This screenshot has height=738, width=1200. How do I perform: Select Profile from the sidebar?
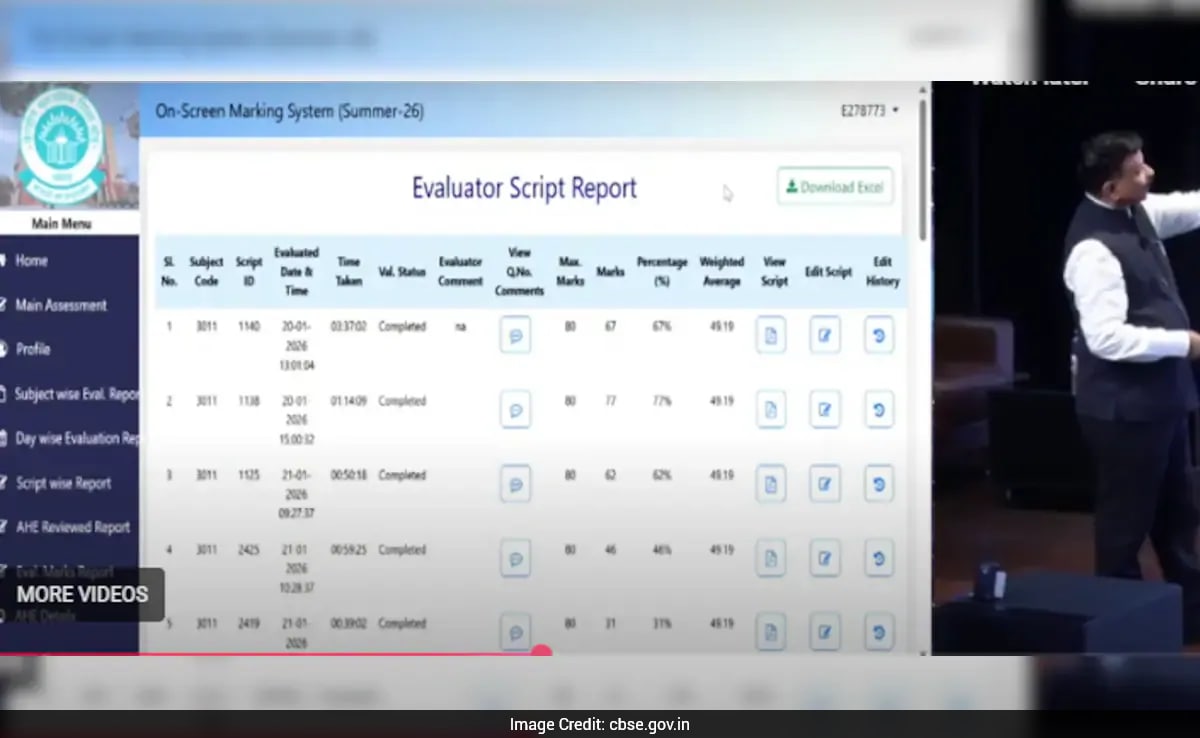[x=33, y=349]
